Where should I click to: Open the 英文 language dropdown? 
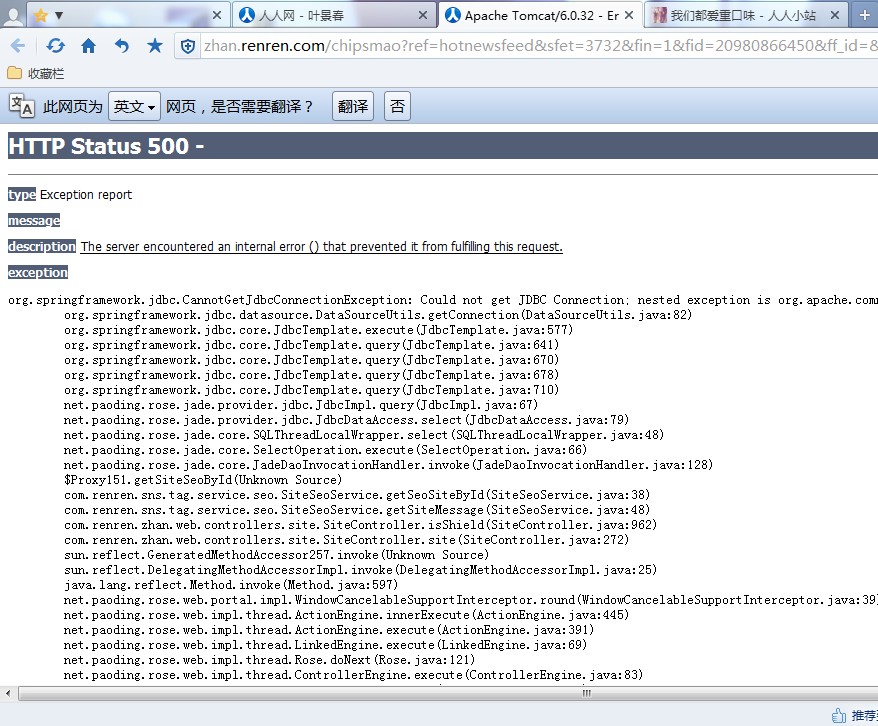click(134, 106)
